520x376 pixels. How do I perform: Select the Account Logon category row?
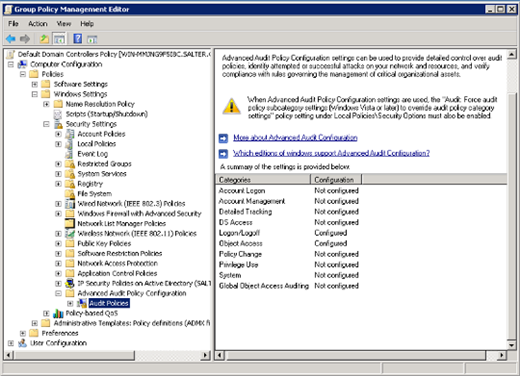(289, 191)
